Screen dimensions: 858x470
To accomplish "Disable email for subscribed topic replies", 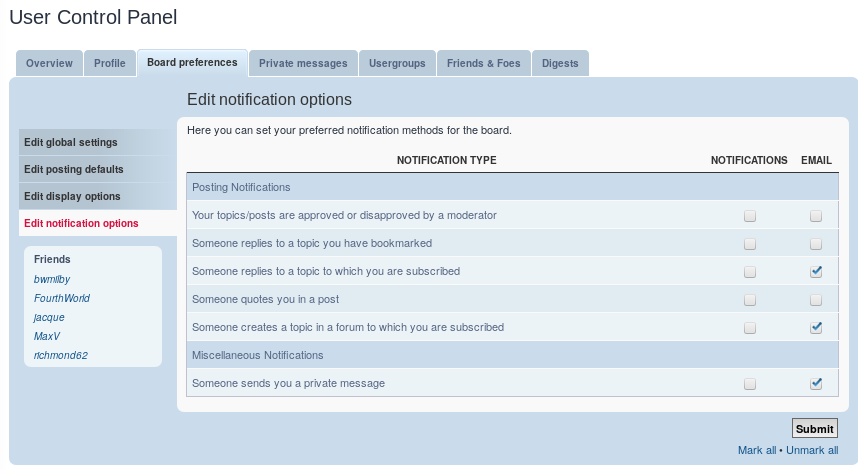I will 816,271.
